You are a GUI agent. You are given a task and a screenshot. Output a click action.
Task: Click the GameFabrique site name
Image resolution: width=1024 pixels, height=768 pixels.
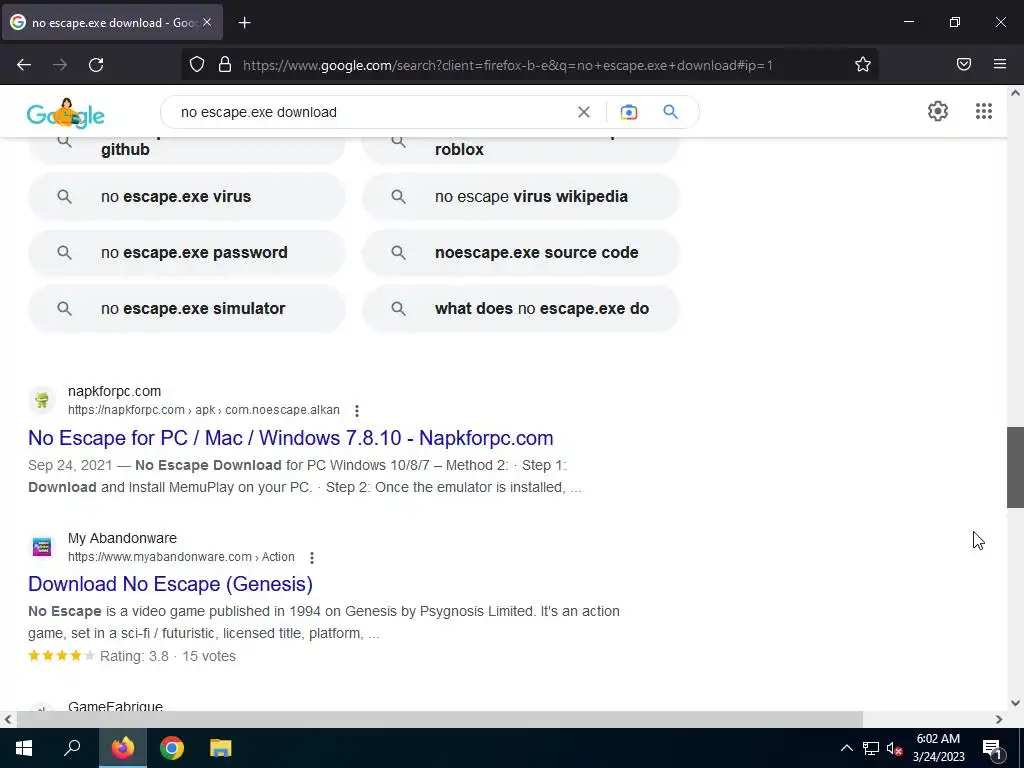pyautogui.click(x=116, y=705)
